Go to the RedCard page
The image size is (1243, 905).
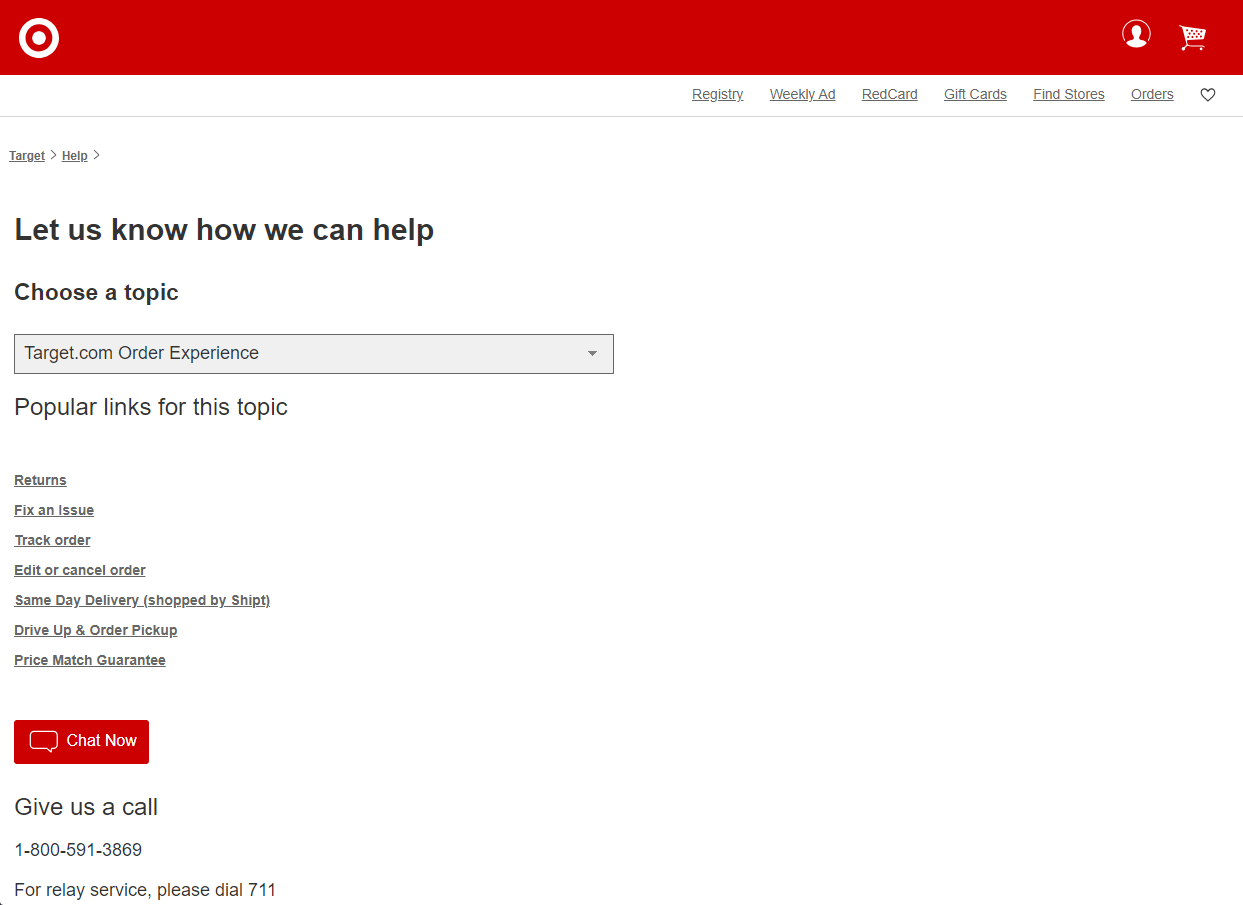coord(889,94)
